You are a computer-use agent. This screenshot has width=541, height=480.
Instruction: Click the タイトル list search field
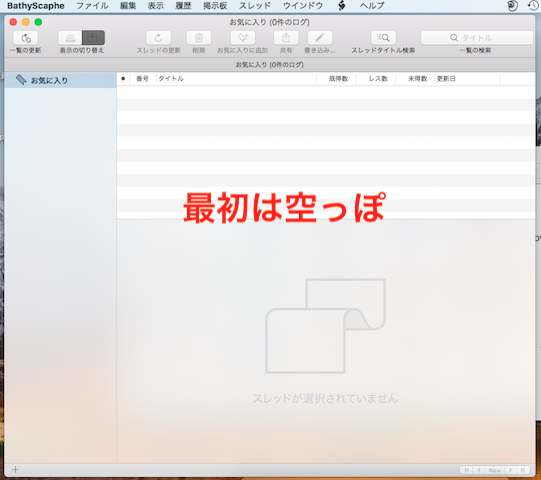click(x=477, y=38)
